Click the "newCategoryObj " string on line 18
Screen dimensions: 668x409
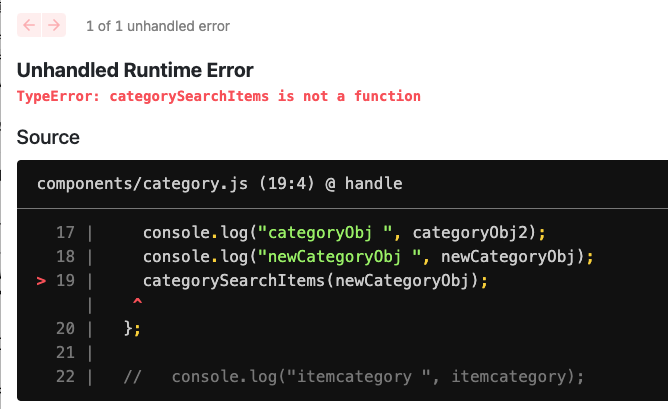coord(345,257)
